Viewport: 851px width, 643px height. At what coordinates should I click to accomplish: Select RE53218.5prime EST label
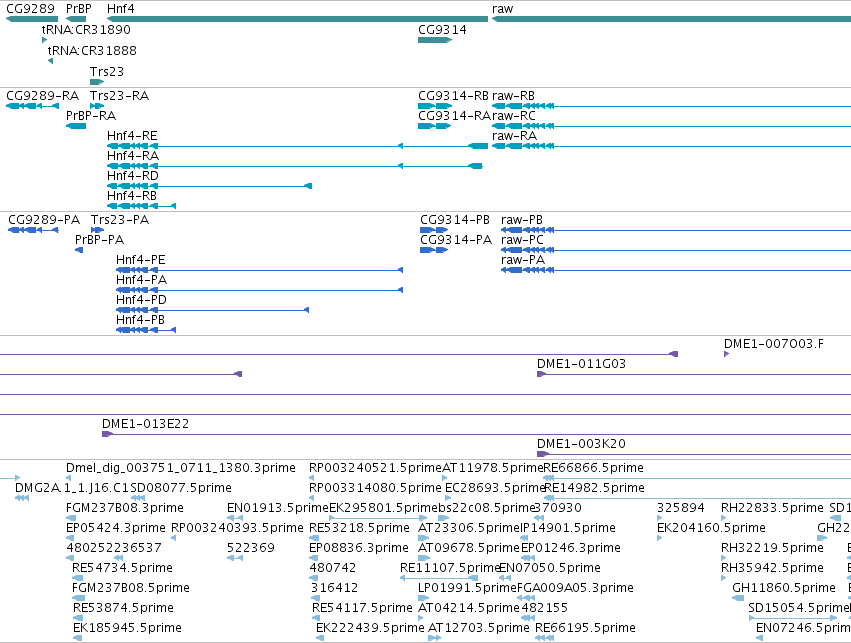359,528
